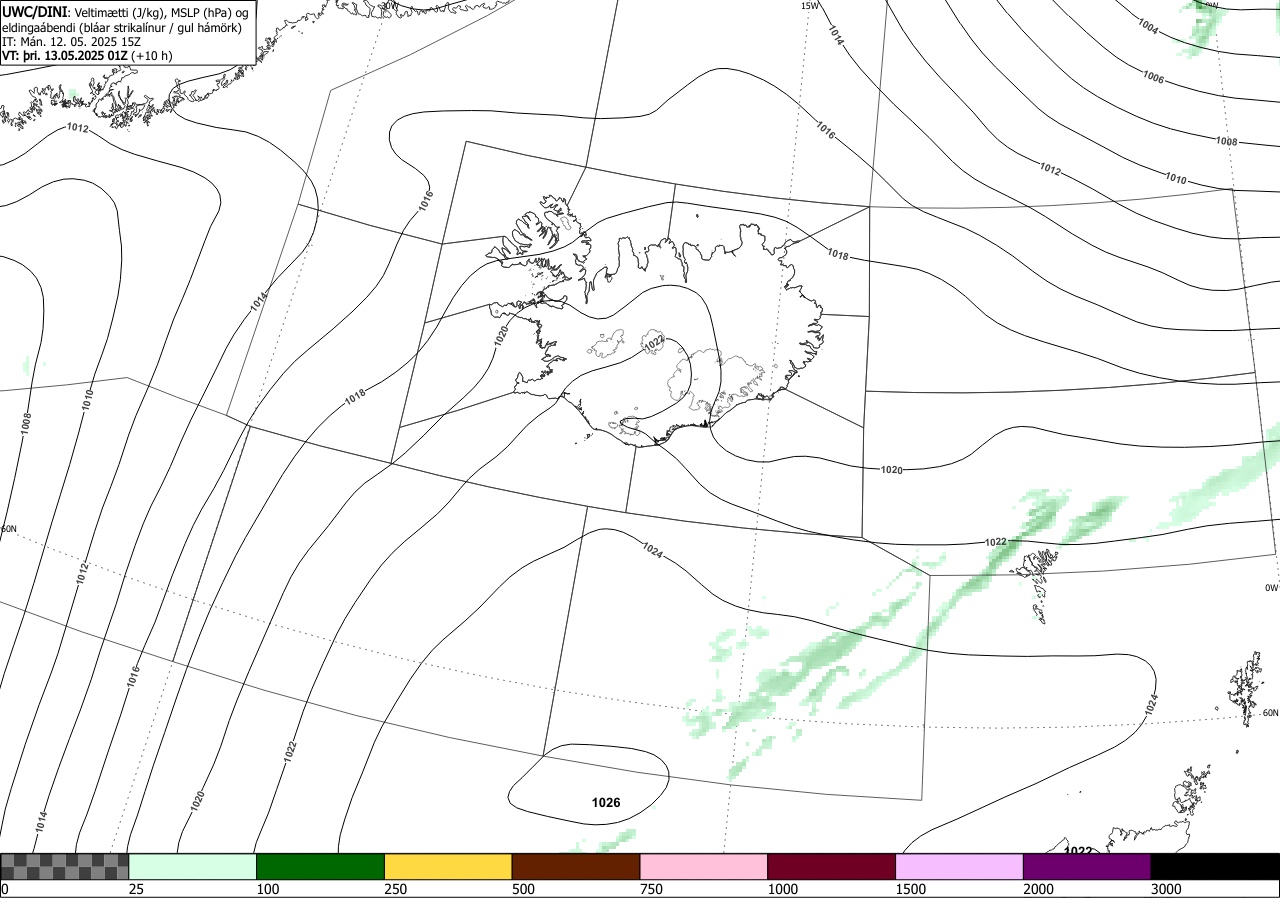Click the legend value '2000'

tap(1038, 889)
